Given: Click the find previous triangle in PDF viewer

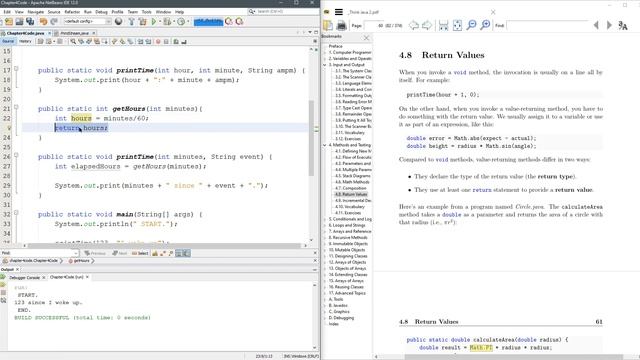Looking at the screenshot, I should pyautogui.click(x=596, y=25).
